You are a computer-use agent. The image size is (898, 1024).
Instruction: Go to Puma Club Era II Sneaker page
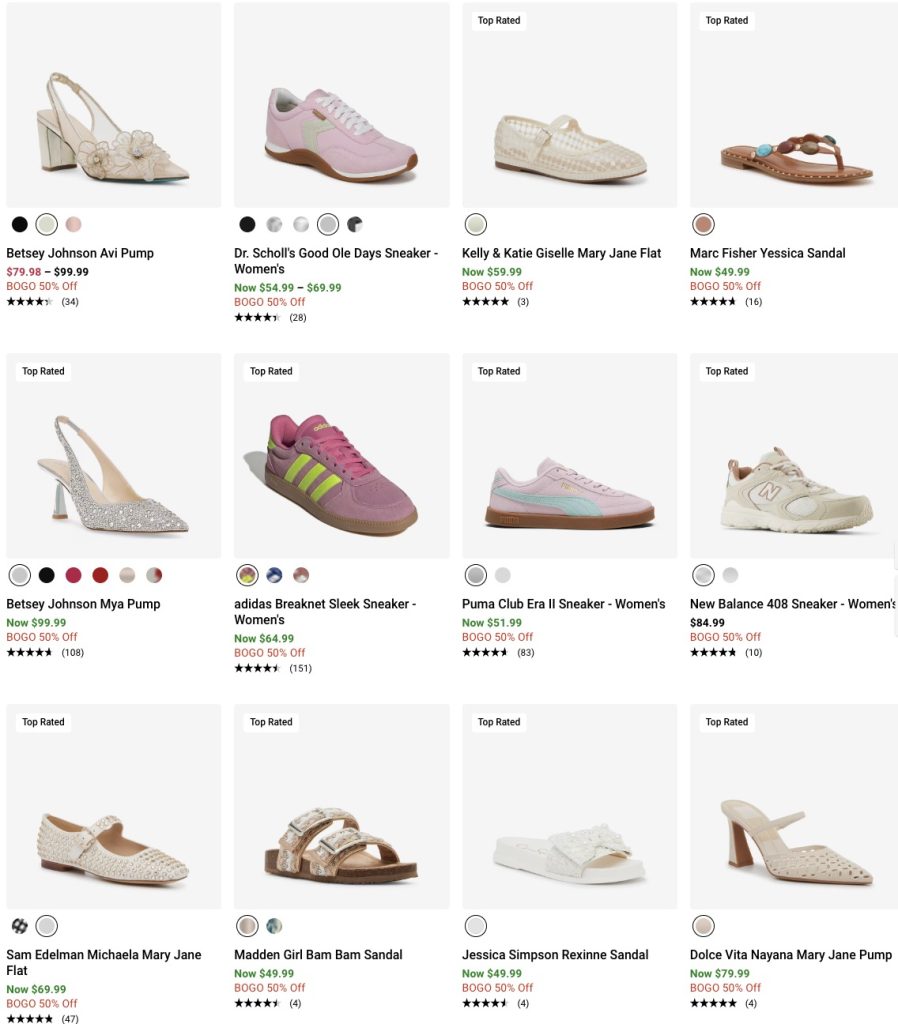(x=563, y=604)
